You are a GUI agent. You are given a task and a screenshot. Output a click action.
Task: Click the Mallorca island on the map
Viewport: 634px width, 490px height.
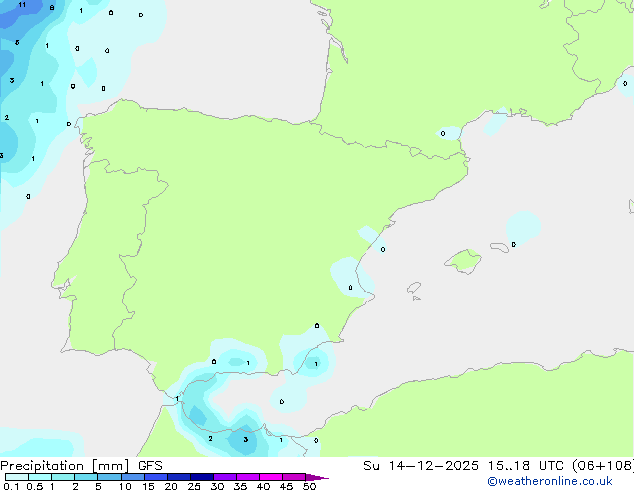[x=463, y=261]
